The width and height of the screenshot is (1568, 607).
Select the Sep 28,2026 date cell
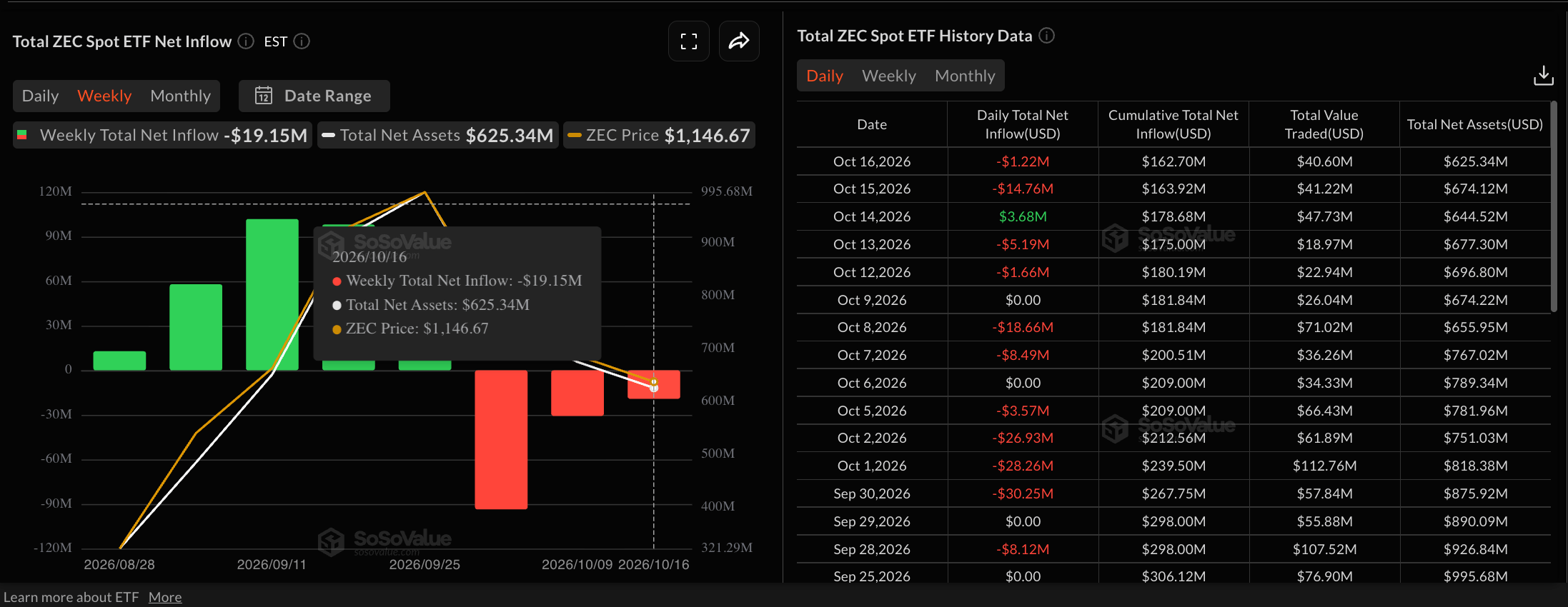(872, 549)
